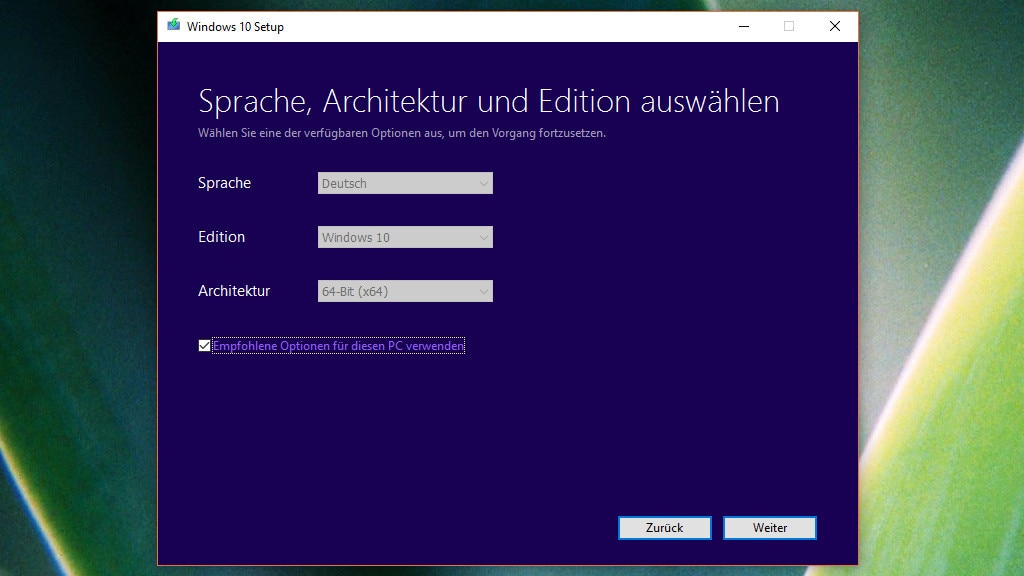Viewport: 1024px width, 576px height.
Task: Close the Windows 10 Setup window
Action: [835, 26]
